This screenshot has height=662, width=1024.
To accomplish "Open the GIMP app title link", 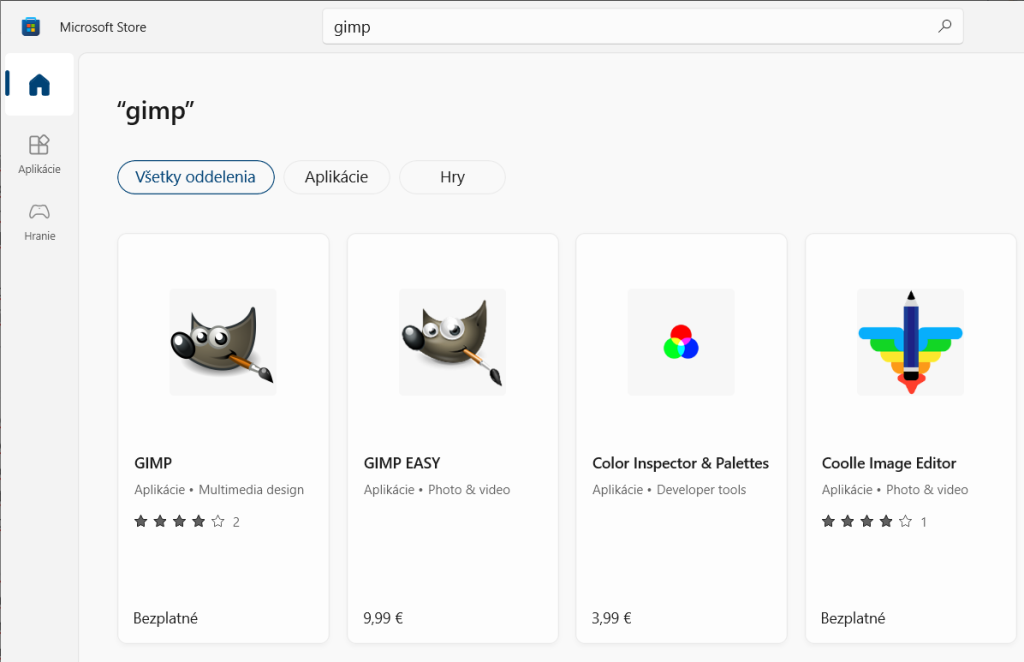I will [153, 463].
